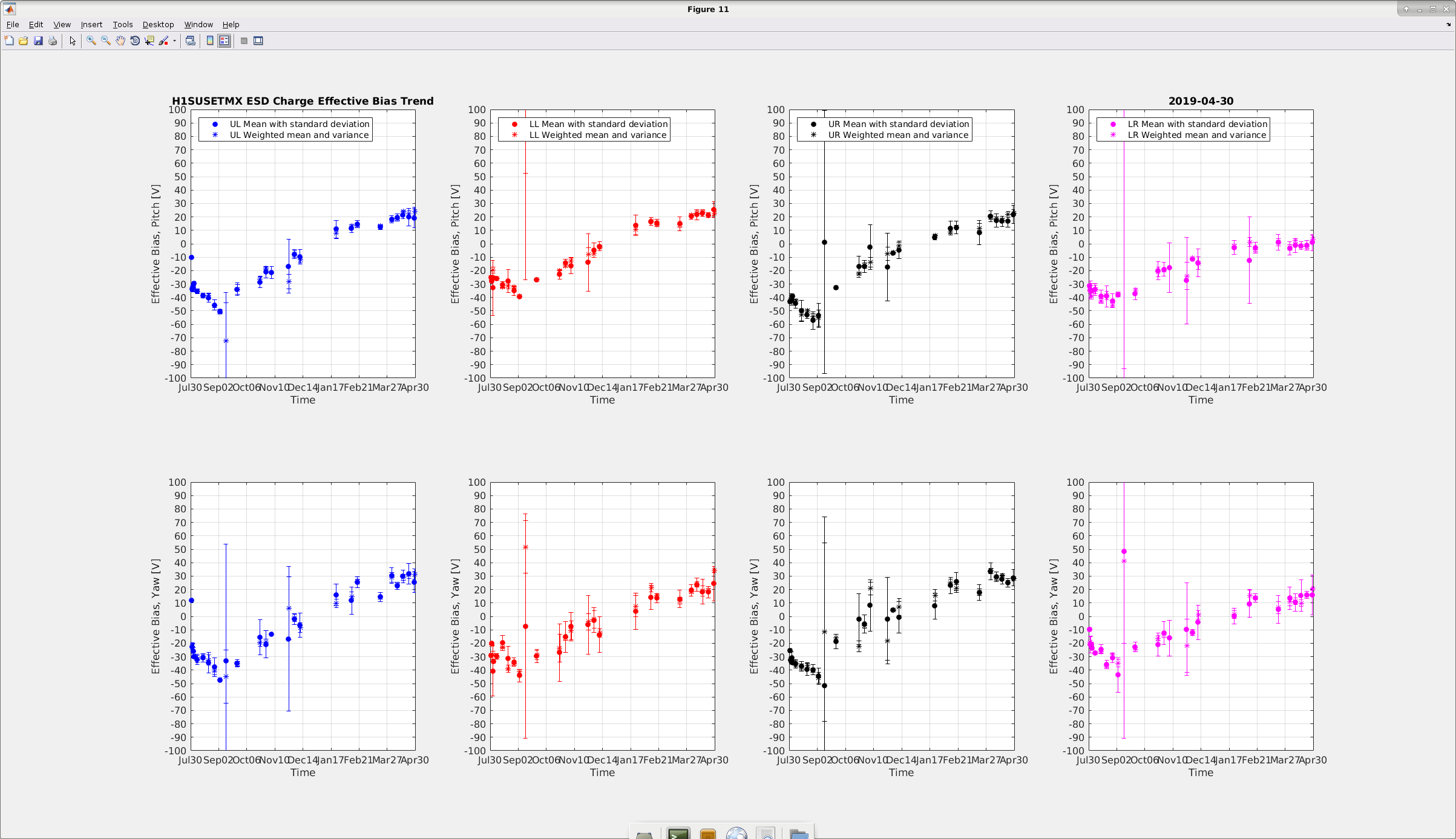The width and height of the screenshot is (1456, 839).
Task: Open the Help menu
Action: tap(231, 25)
